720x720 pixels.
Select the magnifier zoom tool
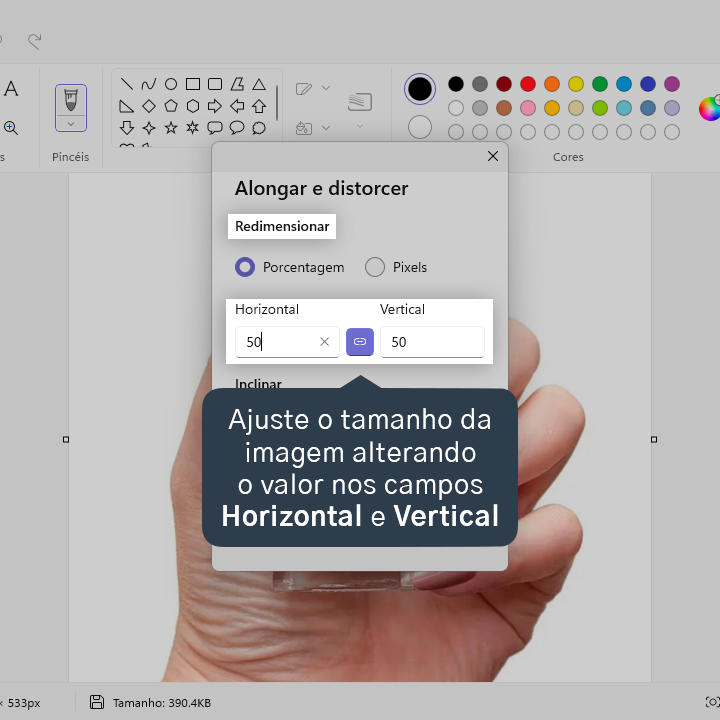tap(11, 128)
